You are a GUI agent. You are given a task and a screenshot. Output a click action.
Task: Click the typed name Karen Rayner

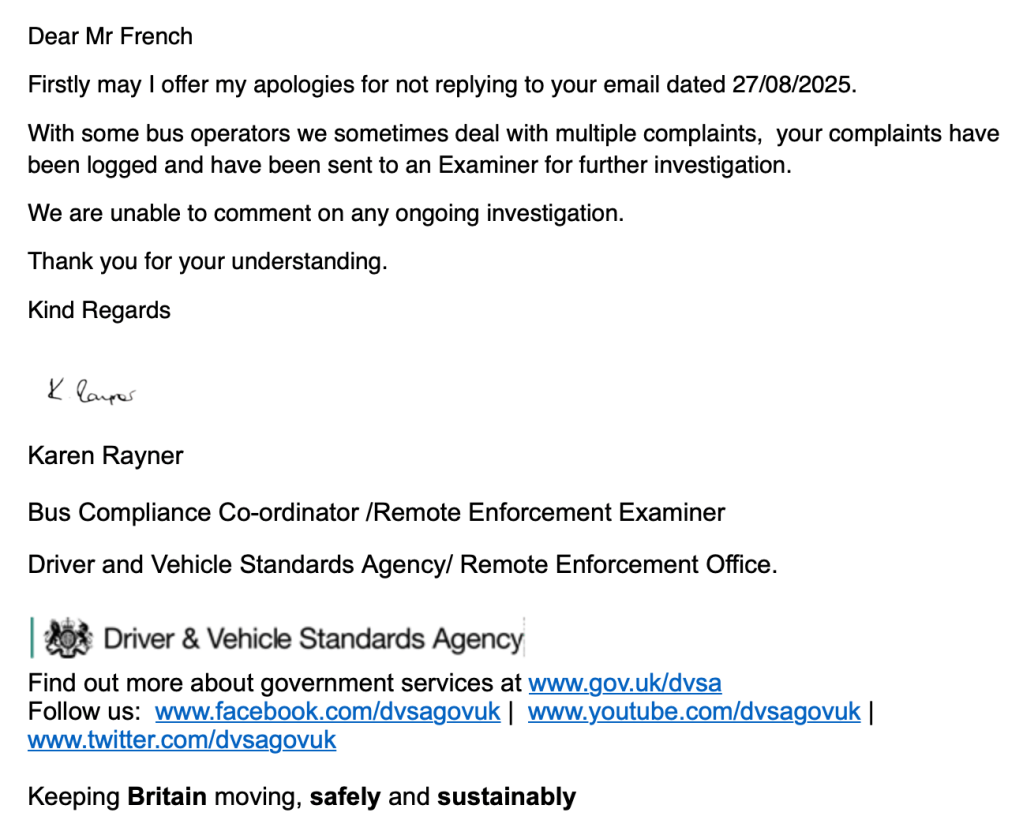[x=105, y=457]
